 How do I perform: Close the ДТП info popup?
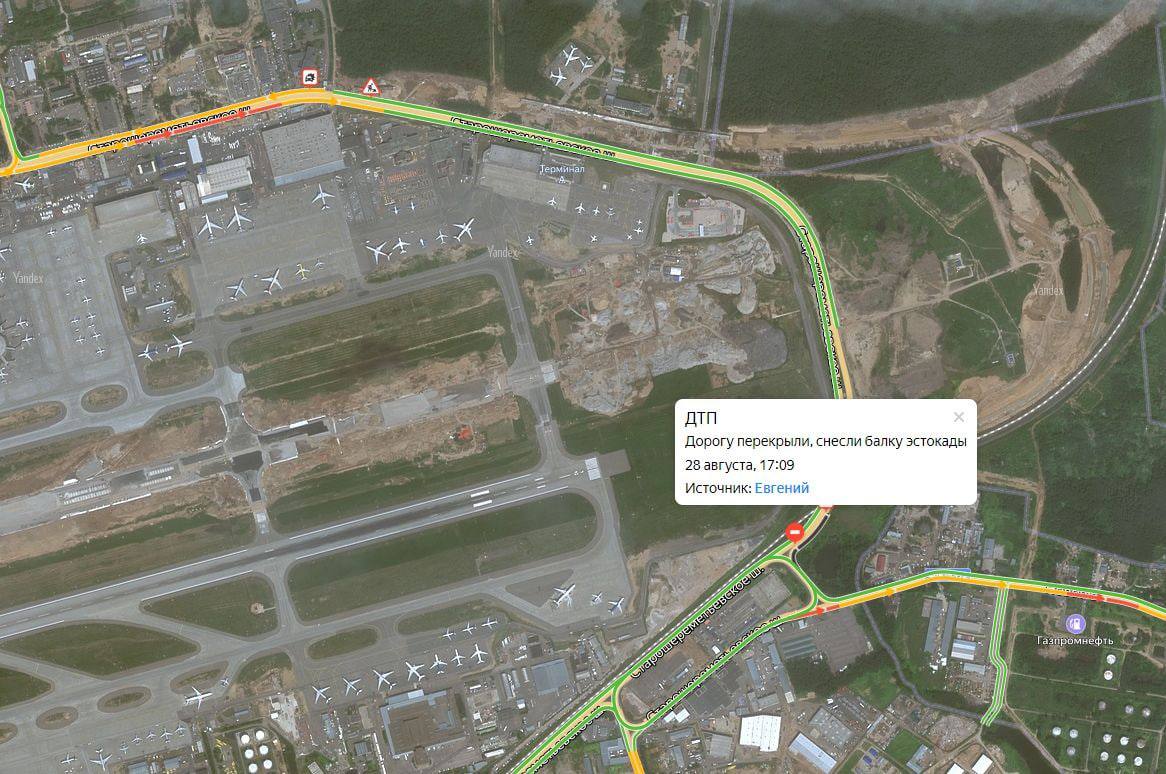[959, 417]
